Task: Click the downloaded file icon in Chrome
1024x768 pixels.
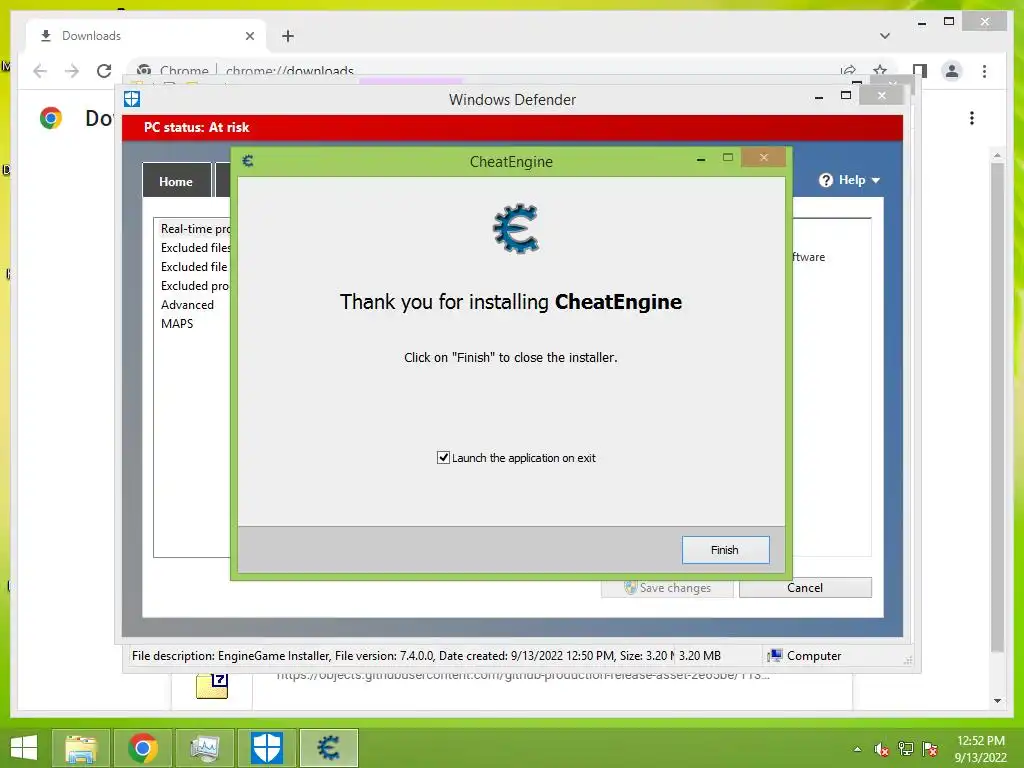Action: (x=212, y=686)
